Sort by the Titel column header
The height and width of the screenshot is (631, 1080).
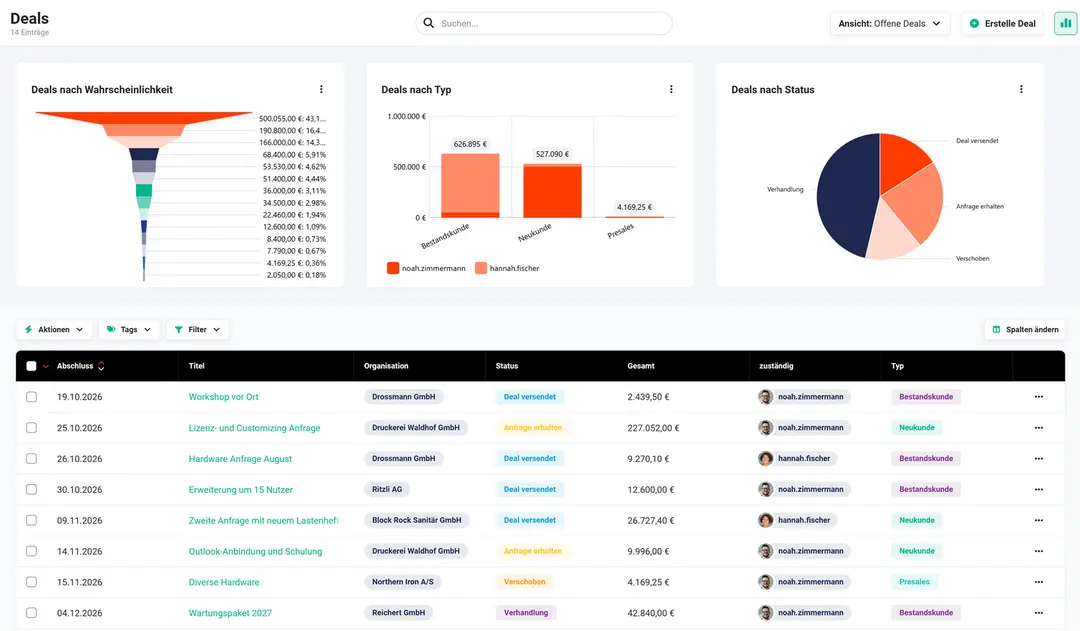(x=196, y=366)
